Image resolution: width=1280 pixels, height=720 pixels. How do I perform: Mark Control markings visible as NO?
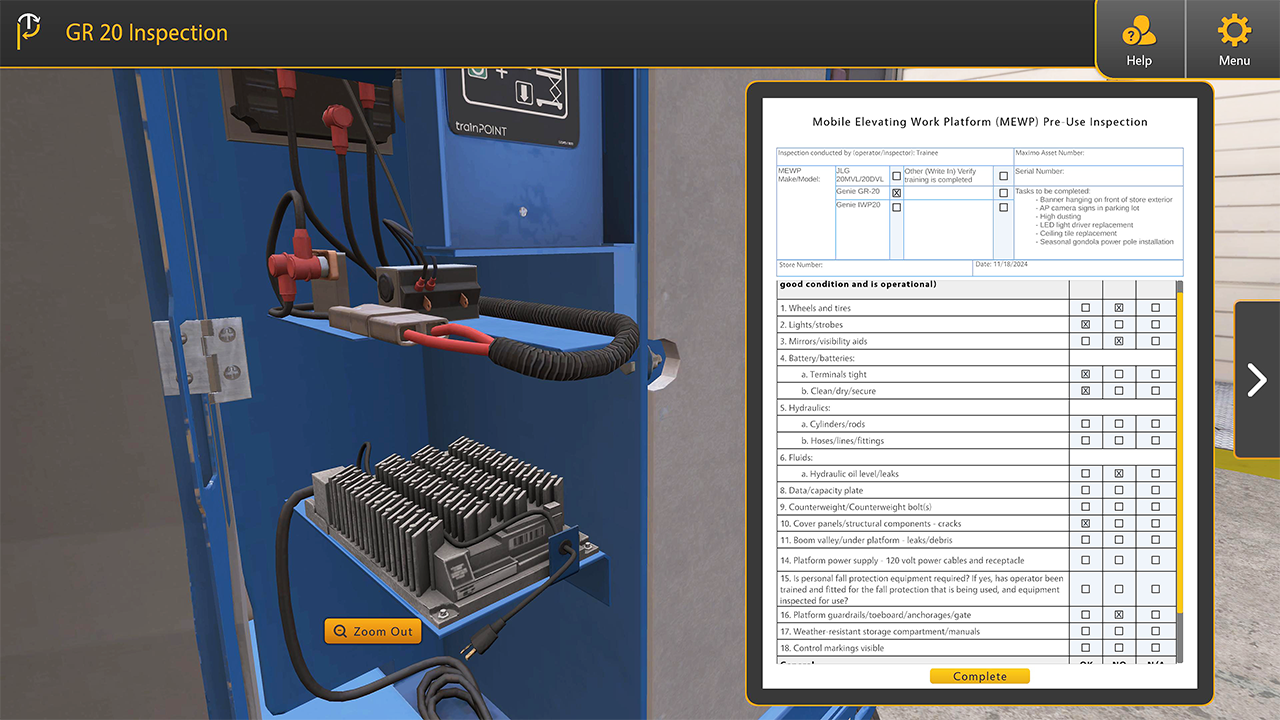[x=1119, y=648]
